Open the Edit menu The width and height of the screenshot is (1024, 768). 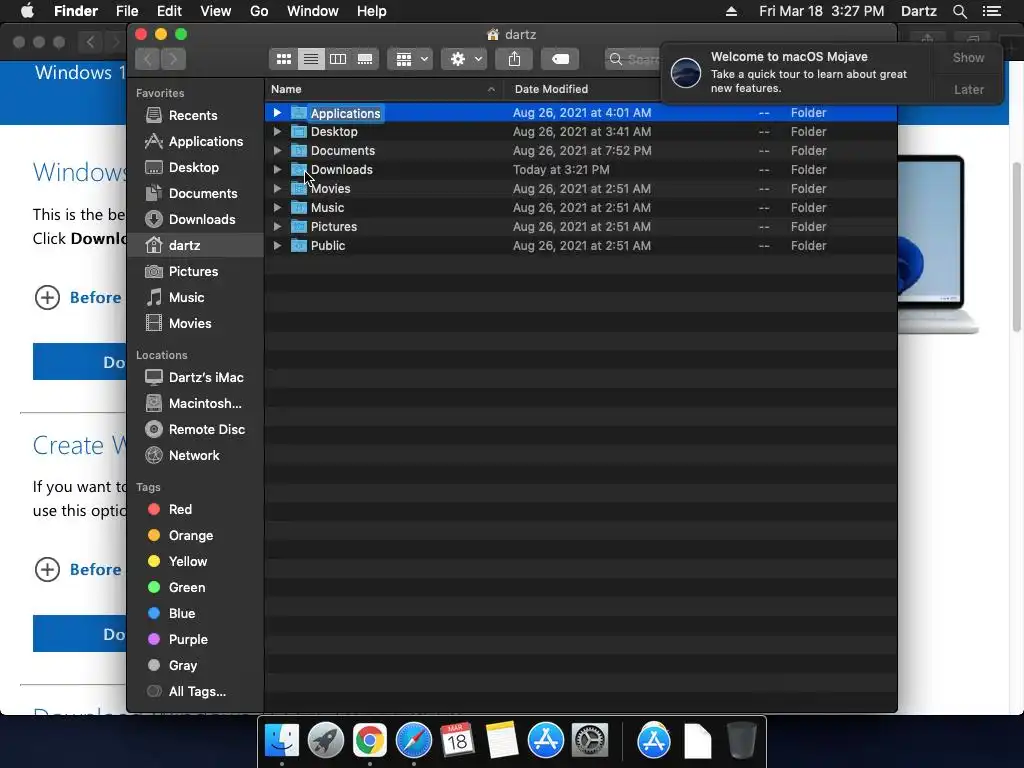169,11
